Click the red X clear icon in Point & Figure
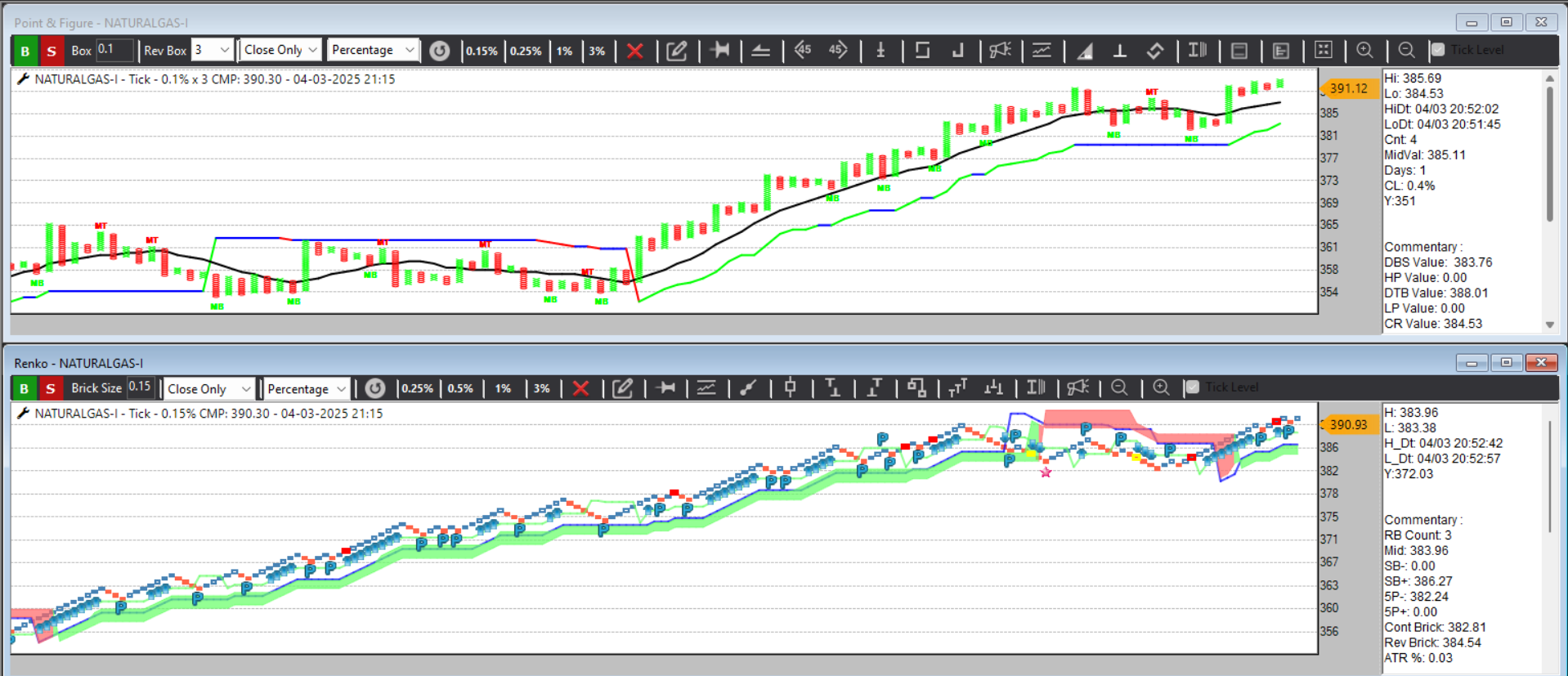The width and height of the screenshot is (1568, 676). point(635,51)
